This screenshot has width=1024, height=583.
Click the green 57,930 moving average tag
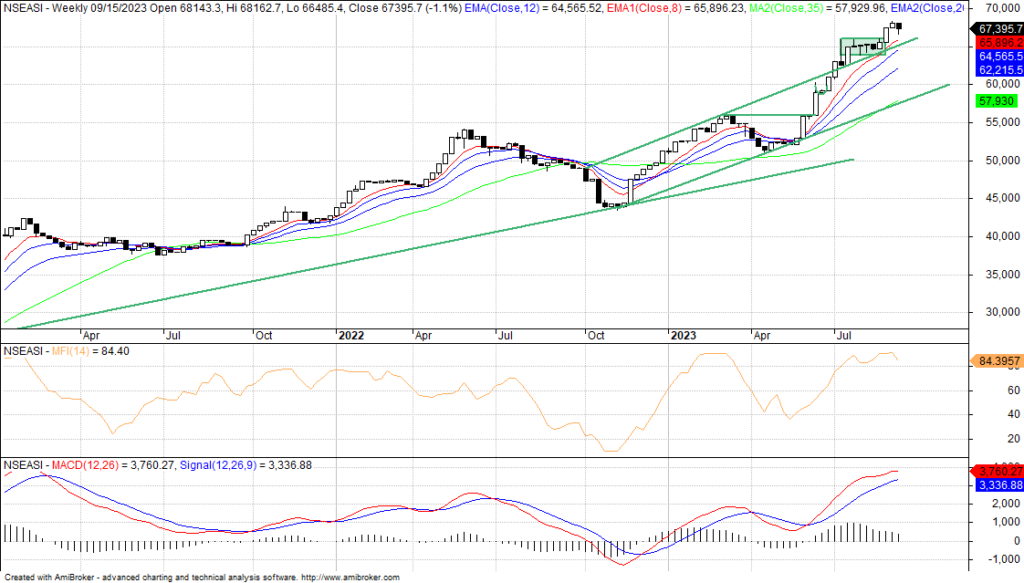click(x=993, y=102)
